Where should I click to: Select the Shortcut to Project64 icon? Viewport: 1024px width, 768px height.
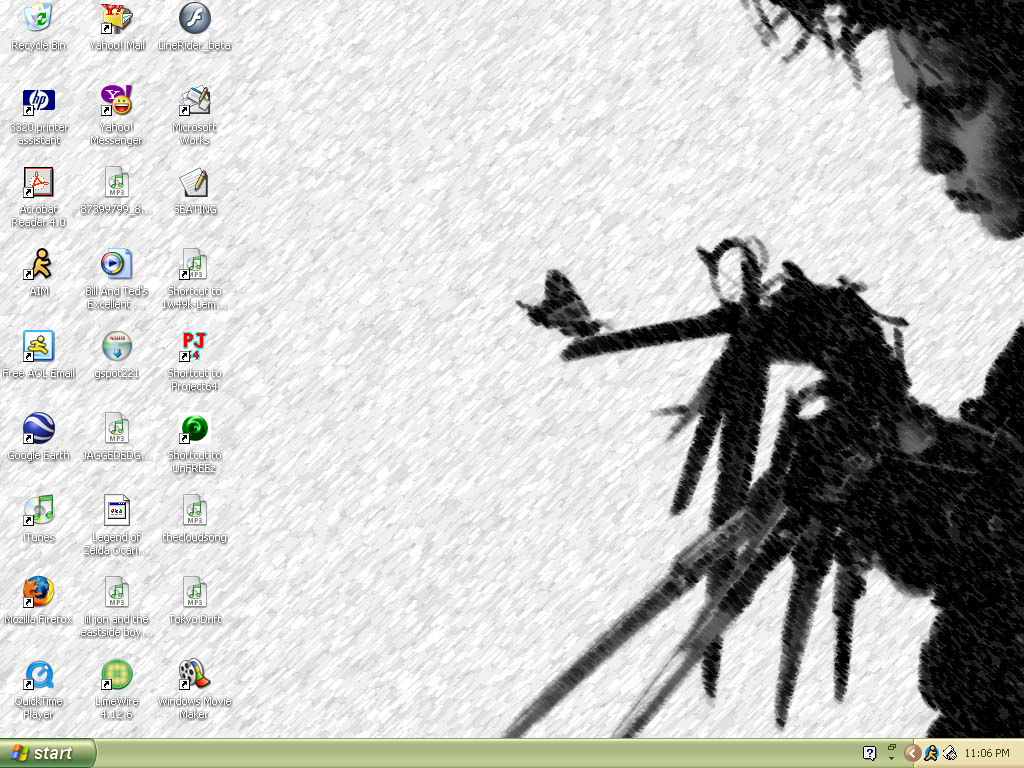pyautogui.click(x=195, y=346)
